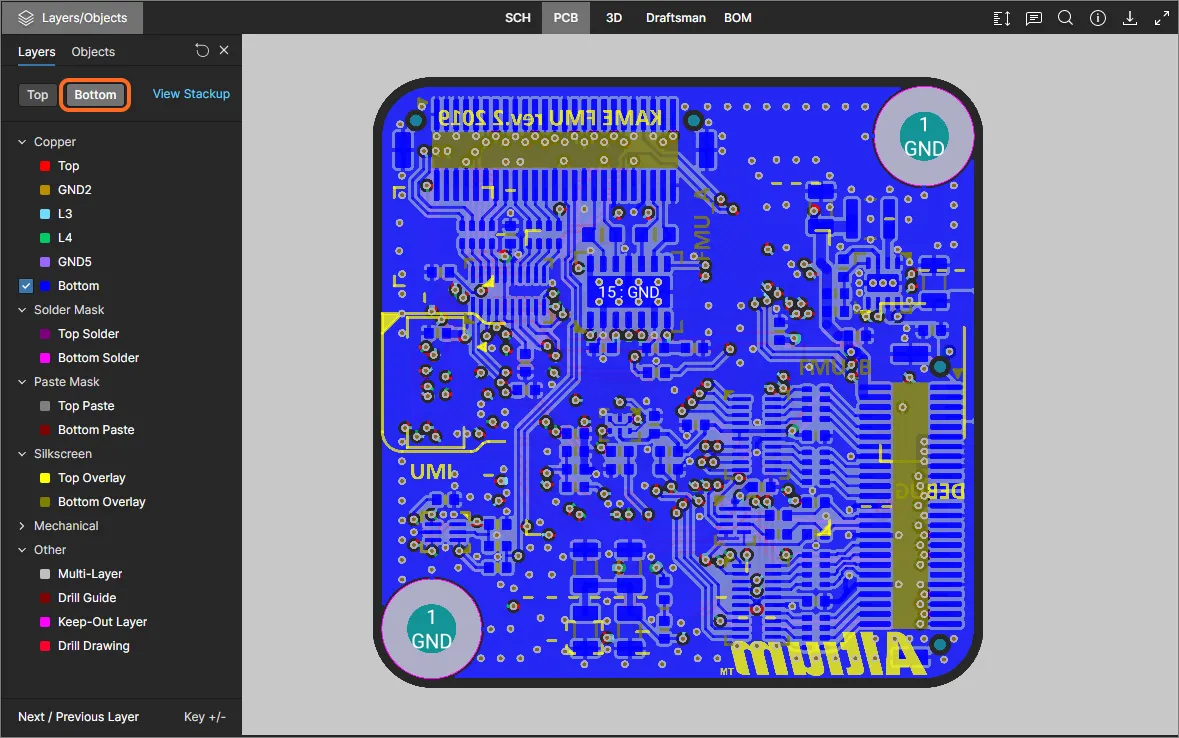Open the BOM tab

click(x=738, y=18)
